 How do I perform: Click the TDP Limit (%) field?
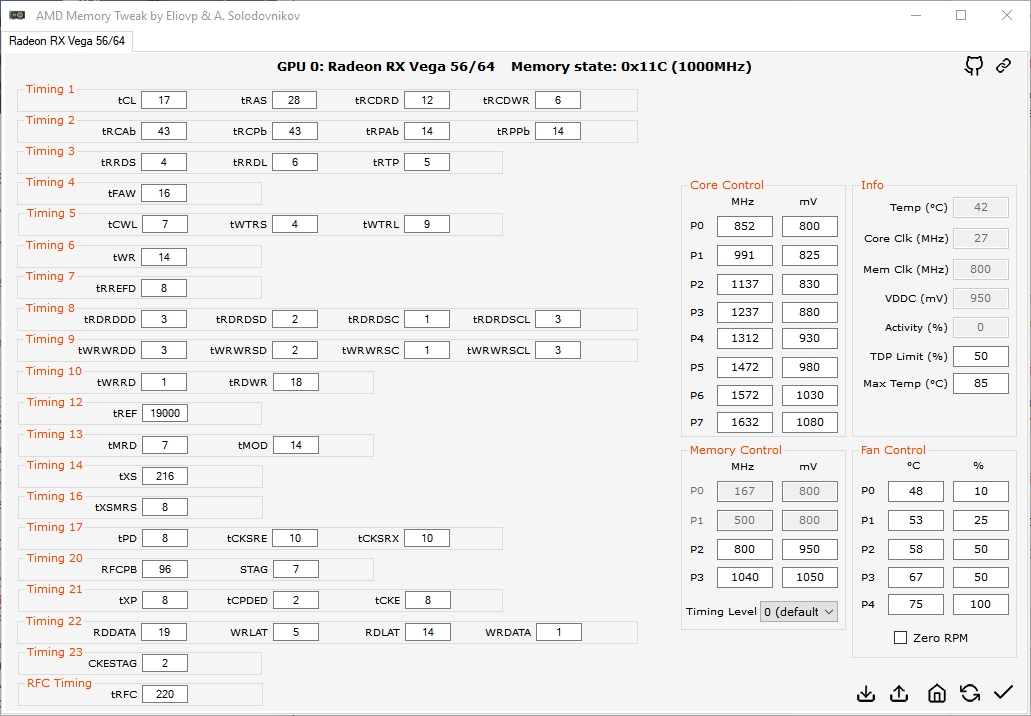tap(980, 356)
